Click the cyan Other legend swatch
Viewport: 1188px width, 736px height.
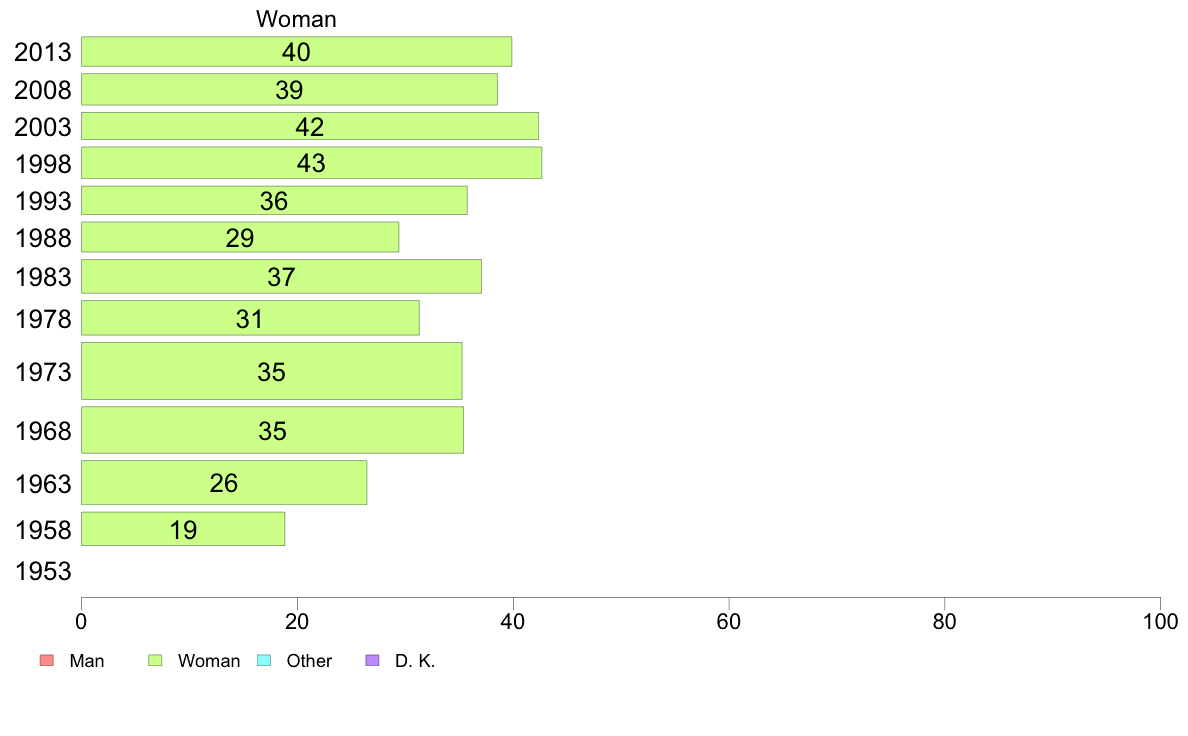click(264, 660)
